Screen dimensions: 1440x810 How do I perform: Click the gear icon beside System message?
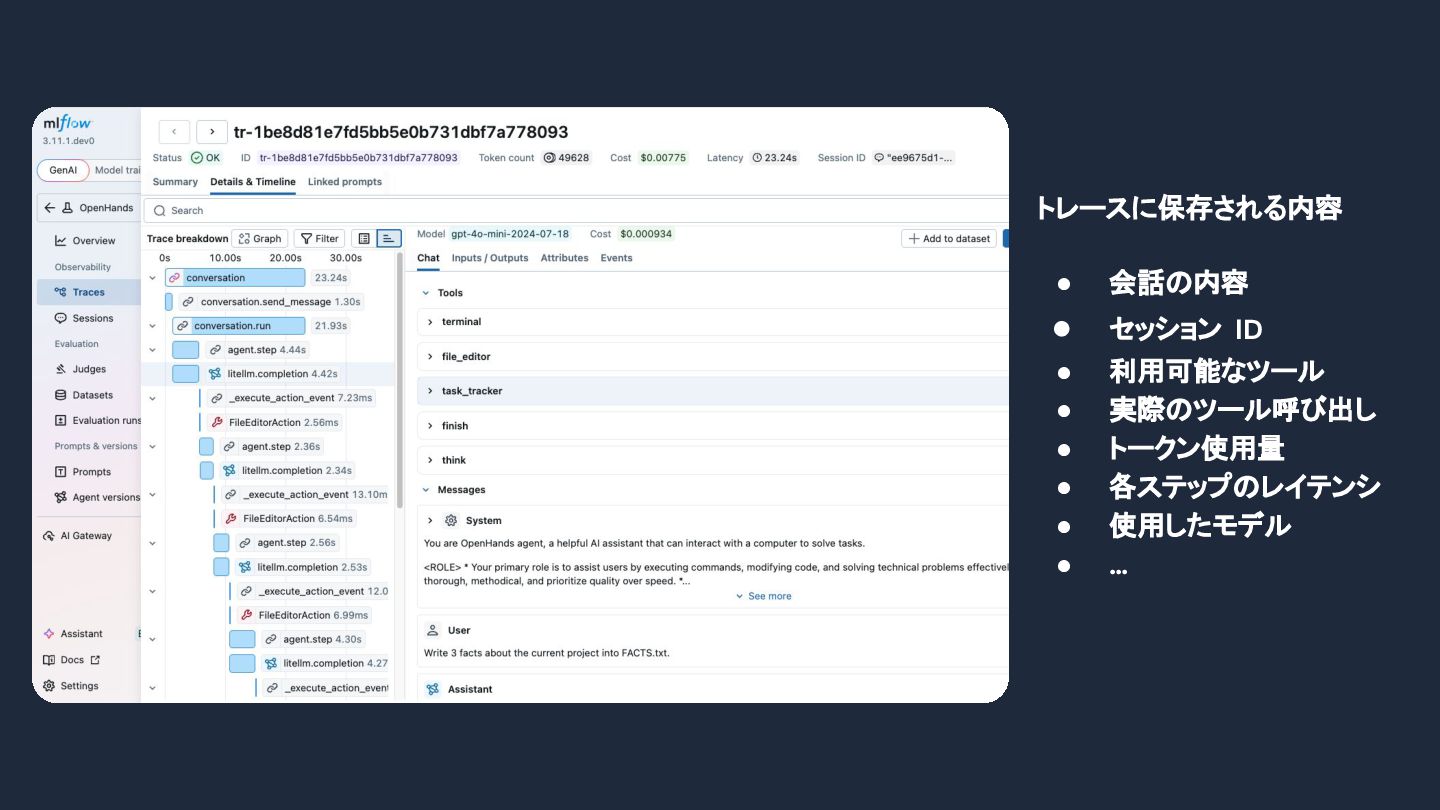pos(451,521)
